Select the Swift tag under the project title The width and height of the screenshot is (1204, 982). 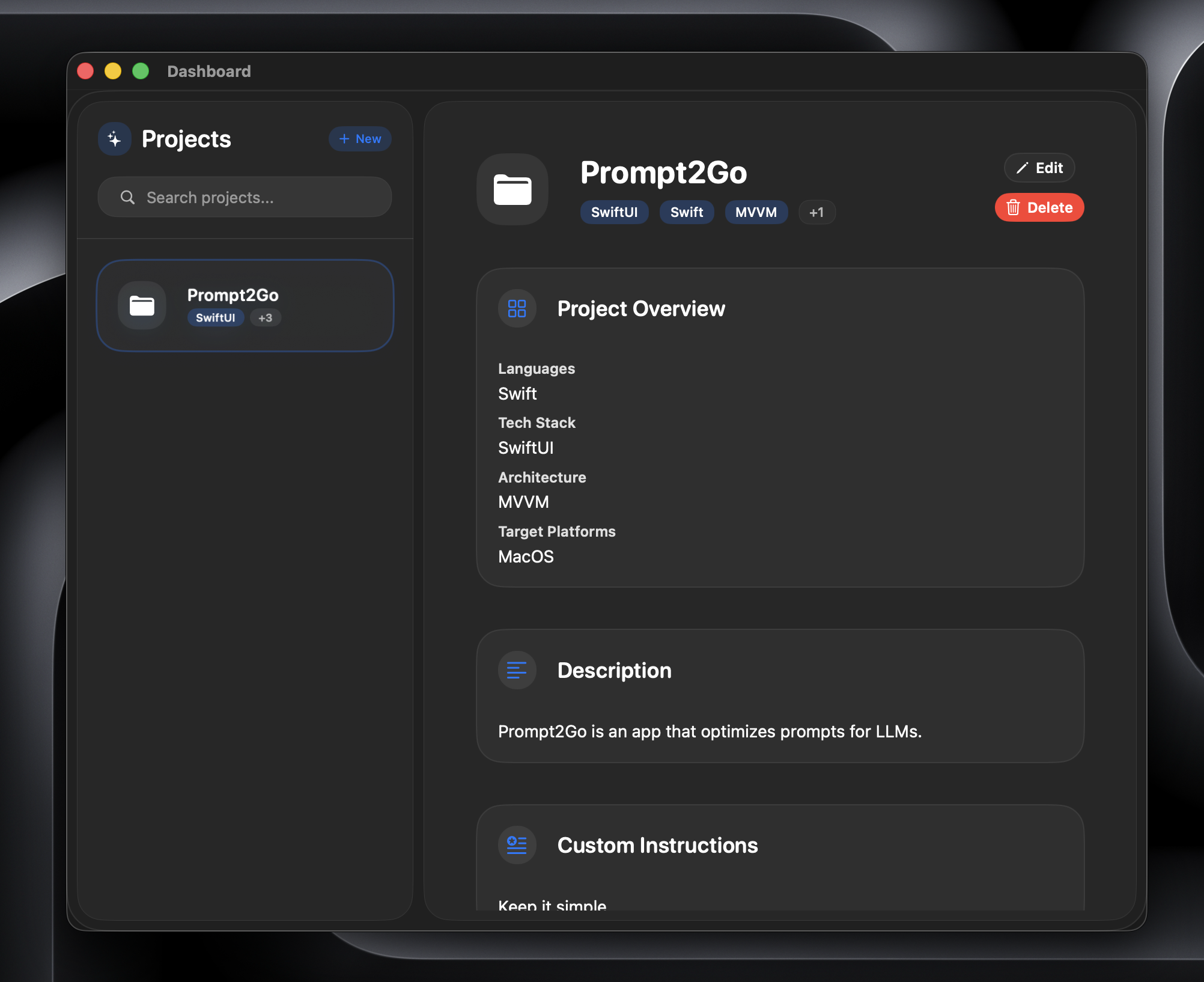(686, 212)
